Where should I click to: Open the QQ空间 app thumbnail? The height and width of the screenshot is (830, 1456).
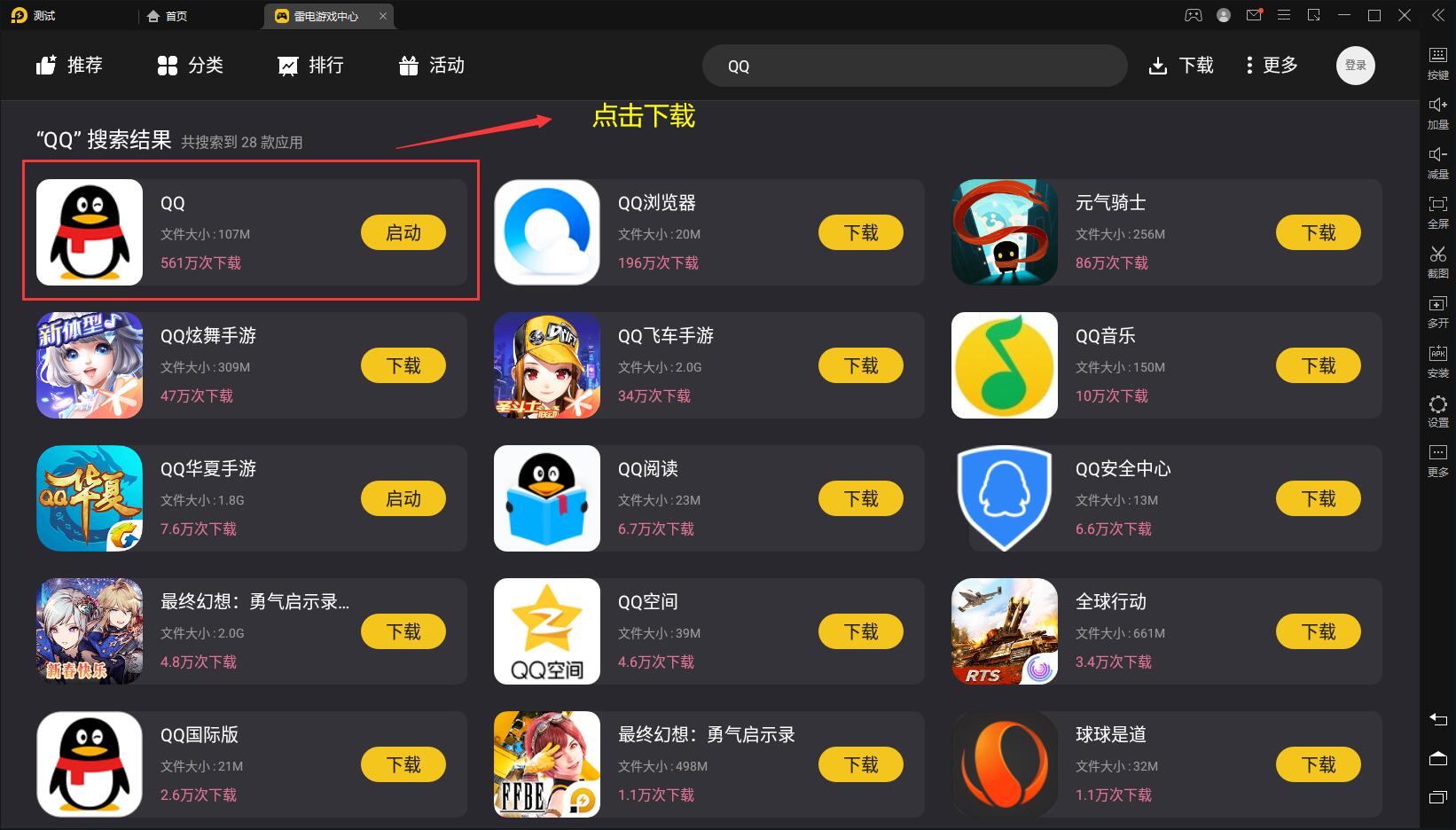(x=547, y=631)
